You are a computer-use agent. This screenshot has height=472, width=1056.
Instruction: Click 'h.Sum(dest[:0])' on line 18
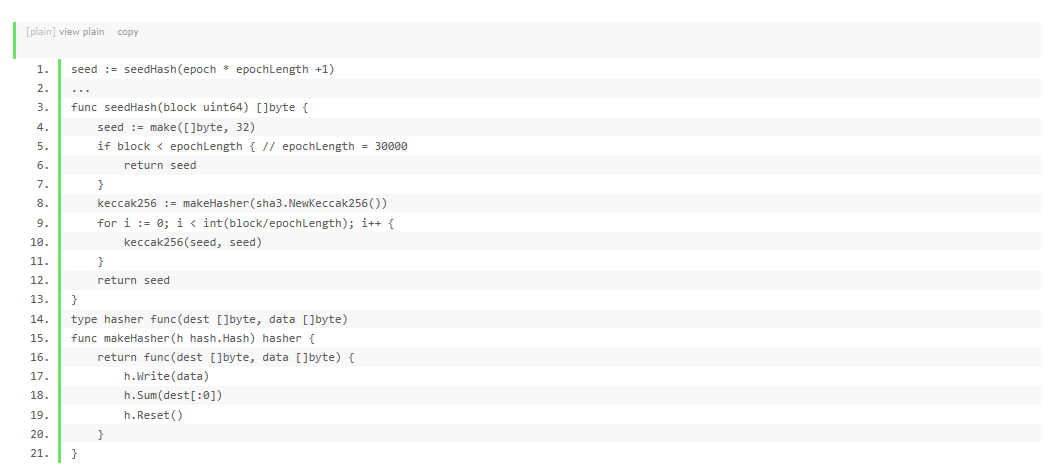pyautogui.click(x=173, y=395)
